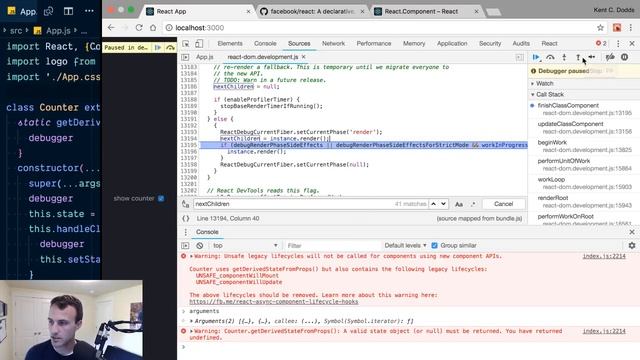Go back in browser history
This screenshot has height=360, width=640.
[x=111, y=28]
